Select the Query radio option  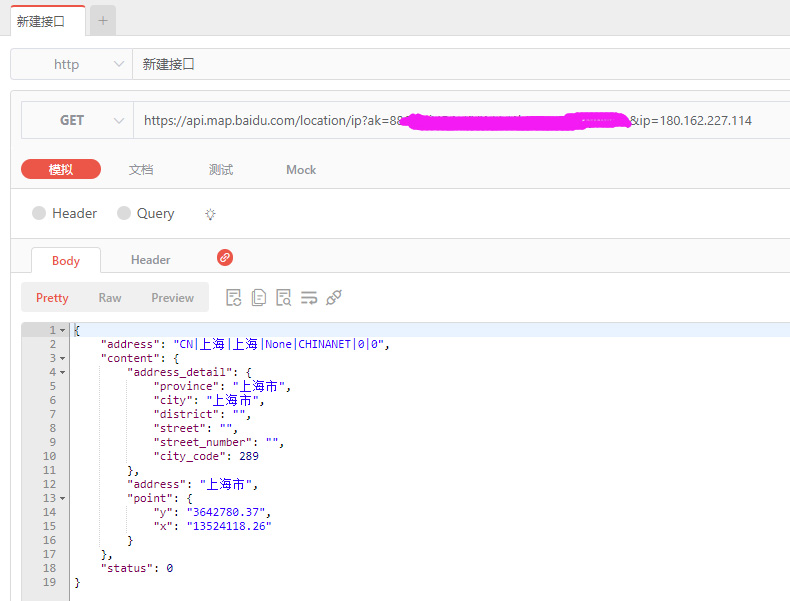point(146,214)
